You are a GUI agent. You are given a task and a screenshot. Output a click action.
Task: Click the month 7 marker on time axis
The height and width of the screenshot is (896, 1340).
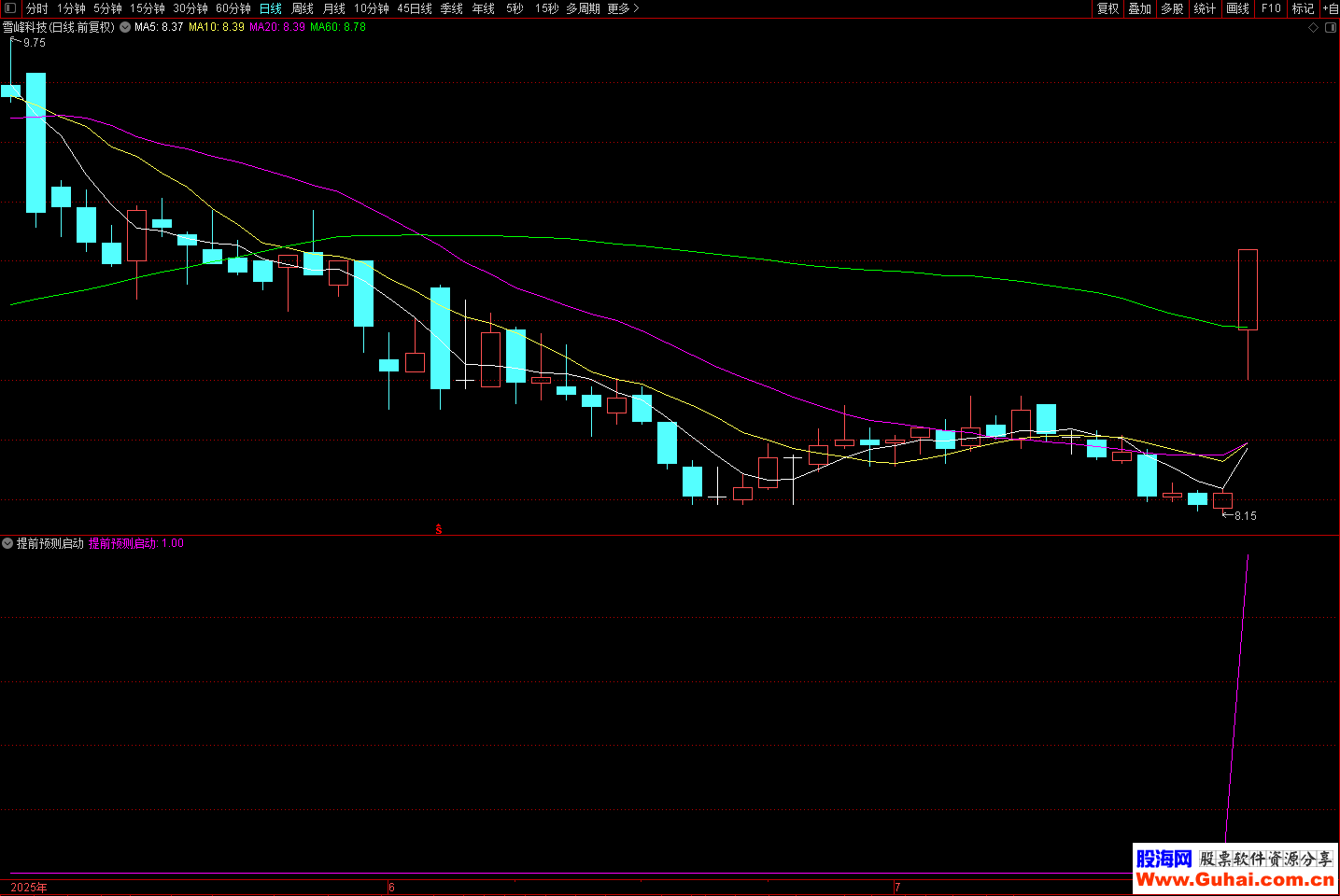coord(897,888)
